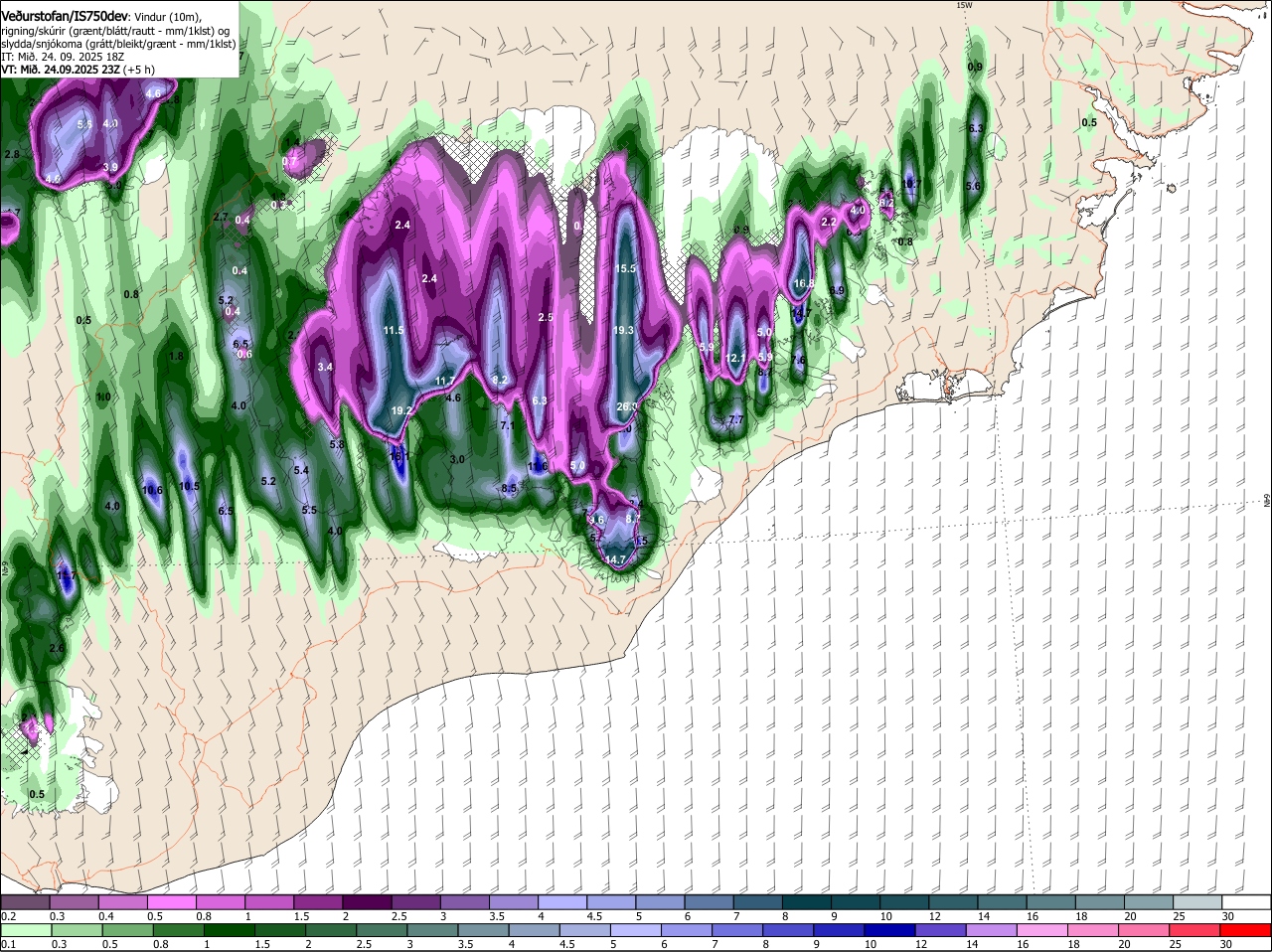Click the upper scale swatch between 0.2 and 0.3

pos(27,902)
